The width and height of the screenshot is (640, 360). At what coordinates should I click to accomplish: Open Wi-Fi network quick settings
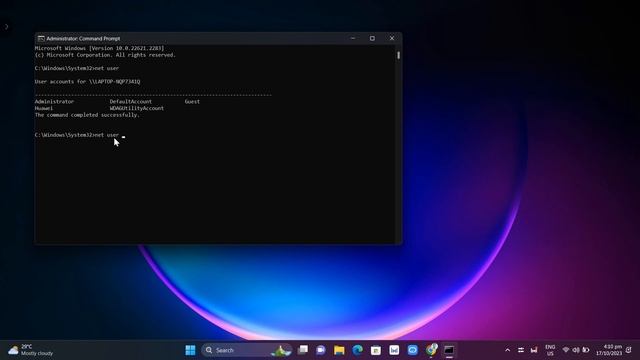coord(566,350)
